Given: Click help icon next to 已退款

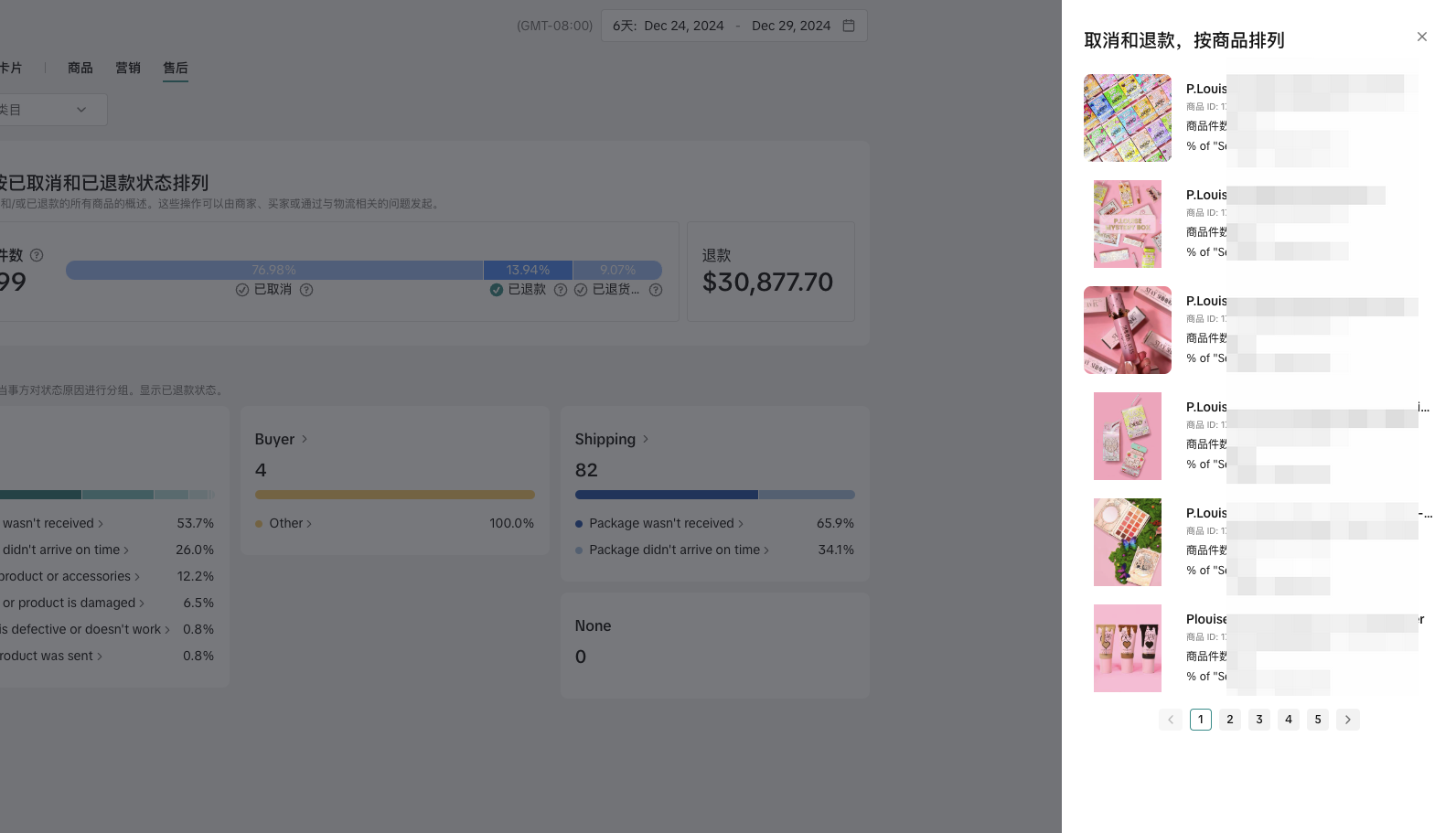Looking at the screenshot, I should point(561,290).
